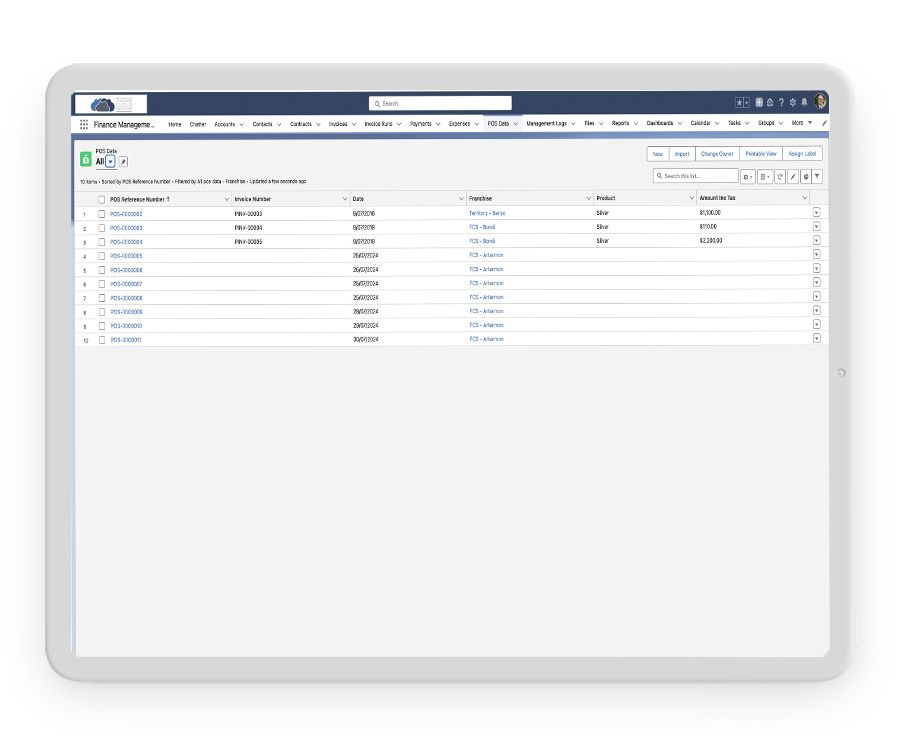This screenshot has height=741, width=900.
Task: Click the help question mark icon
Action: [781, 102]
